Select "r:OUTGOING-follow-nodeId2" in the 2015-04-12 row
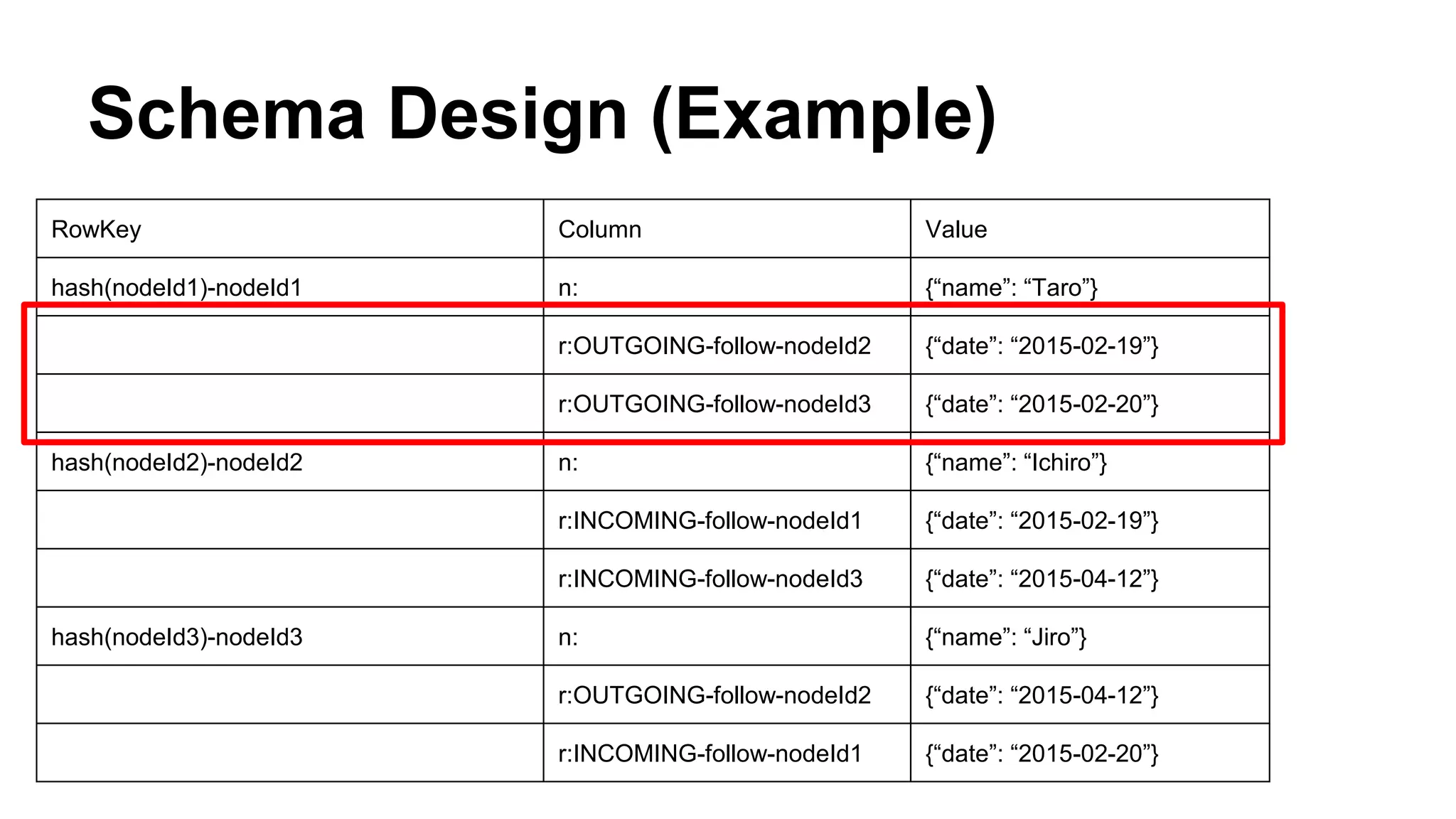Viewport: 1456px width, 819px height. coord(727,695)
